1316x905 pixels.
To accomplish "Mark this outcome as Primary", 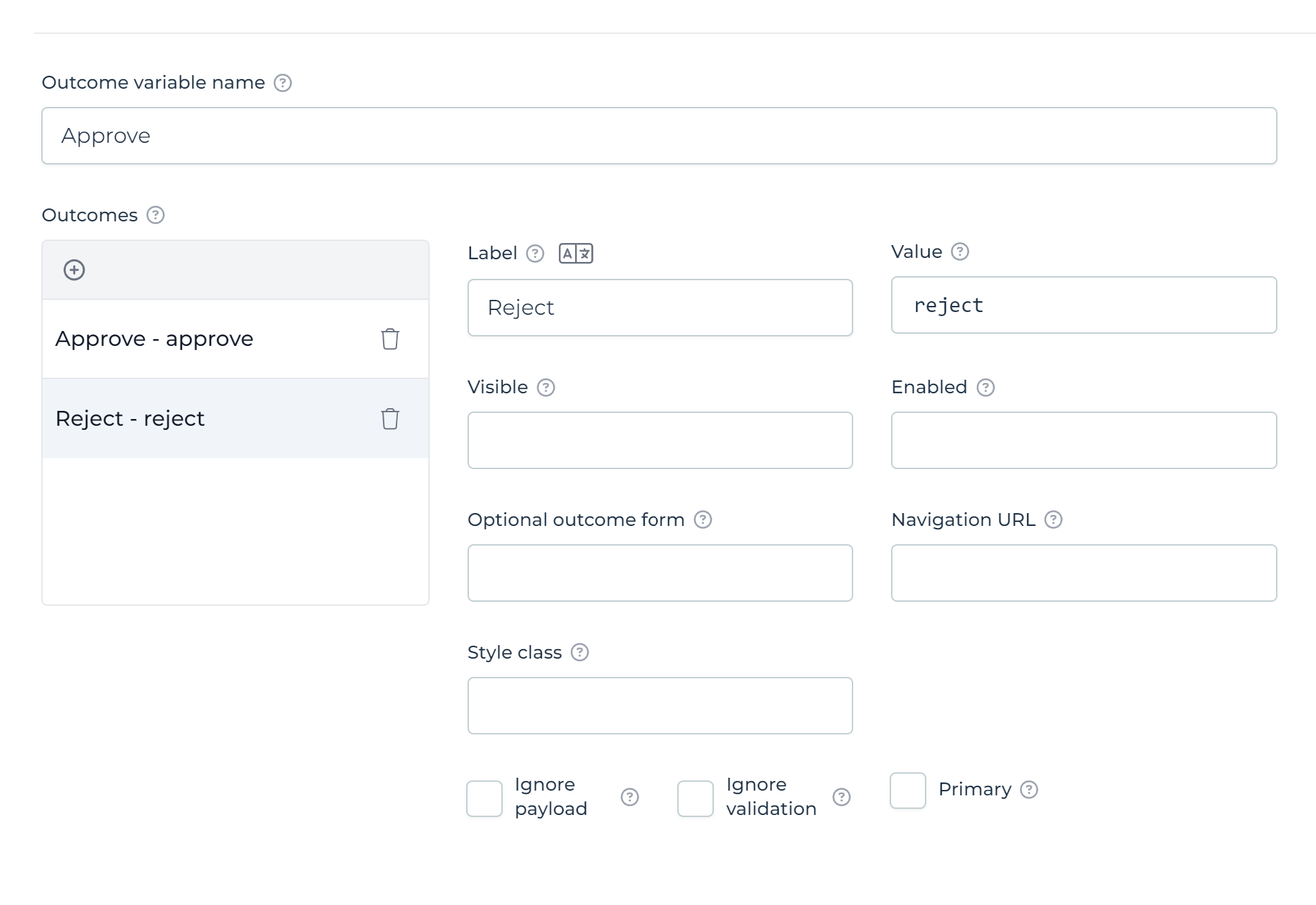I will tap(907, 791).
